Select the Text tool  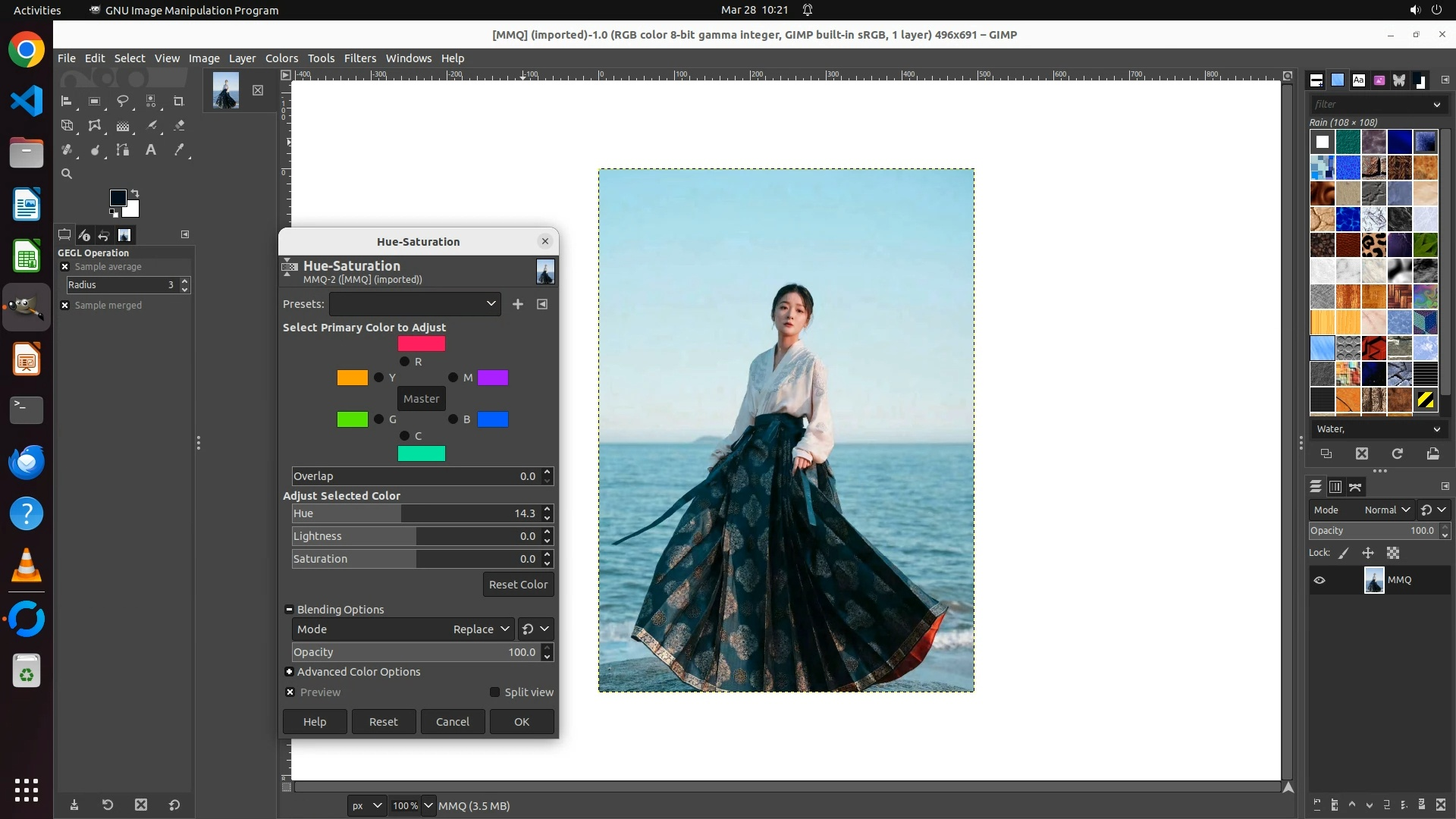[x=151, y=150]
